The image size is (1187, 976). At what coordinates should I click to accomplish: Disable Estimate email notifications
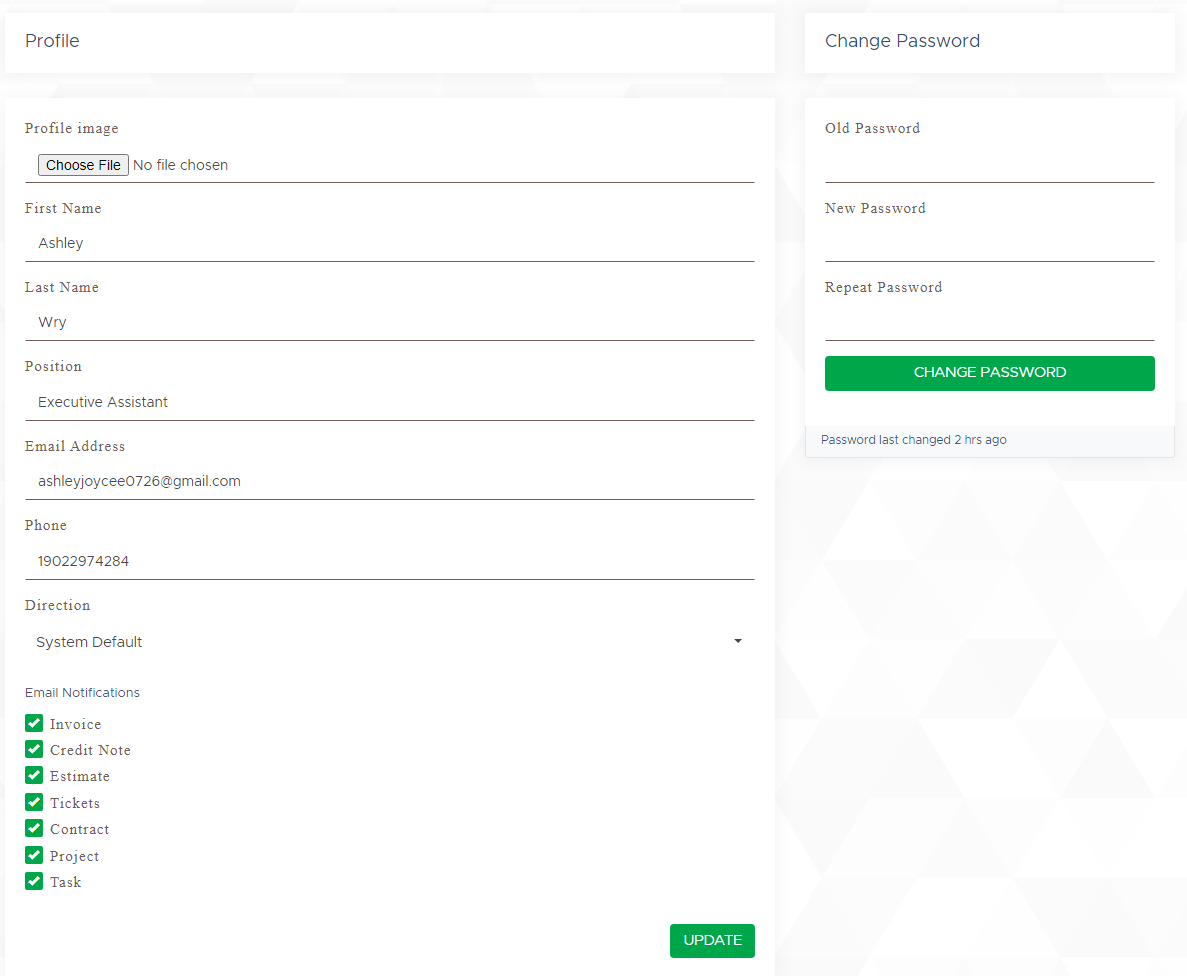pyautogui.click(x=34, y=775)
